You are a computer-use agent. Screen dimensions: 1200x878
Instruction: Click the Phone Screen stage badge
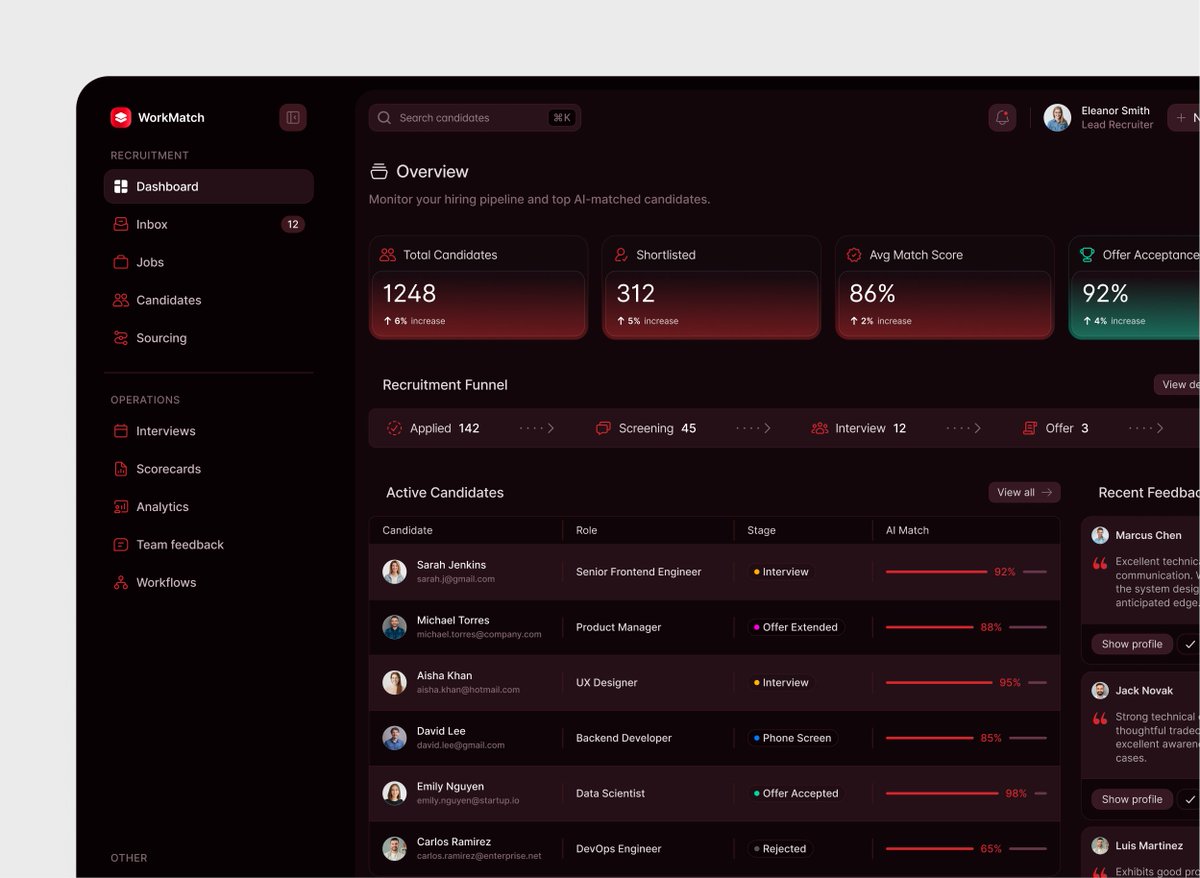tap(792, 738)
